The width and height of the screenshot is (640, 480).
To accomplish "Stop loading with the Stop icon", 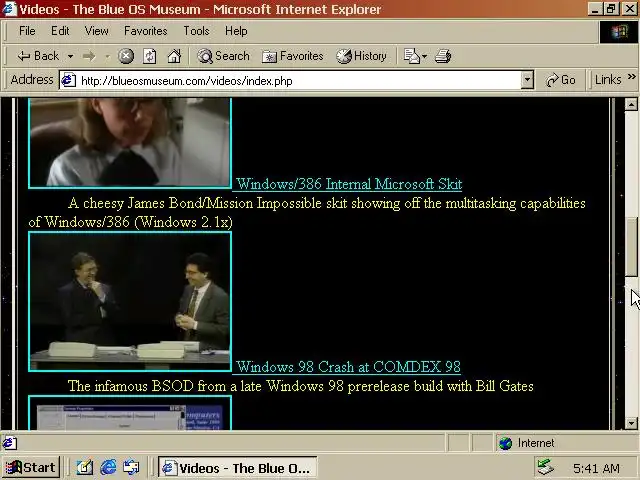I will click(x=126, y=56).
